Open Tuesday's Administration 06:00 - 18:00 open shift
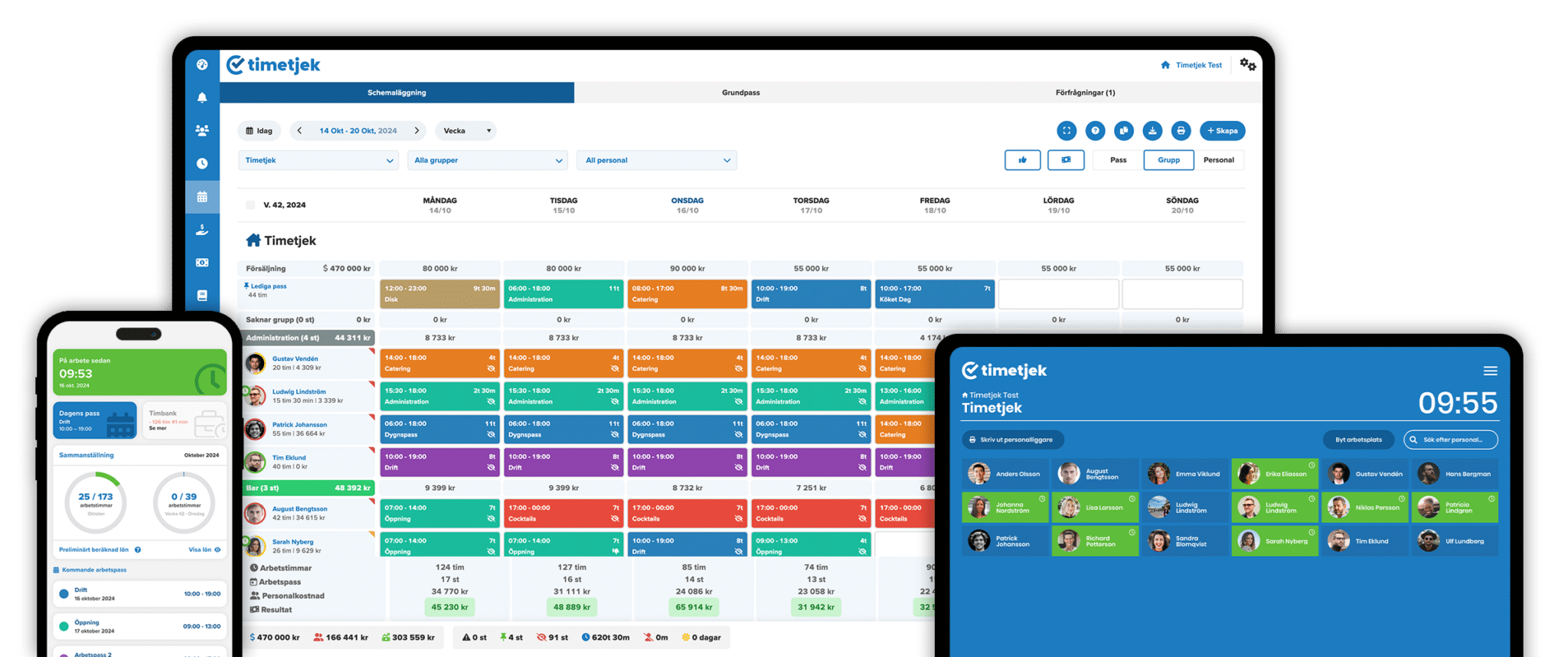This screenshot has height=657, width=1568. (x=563, y=294)
